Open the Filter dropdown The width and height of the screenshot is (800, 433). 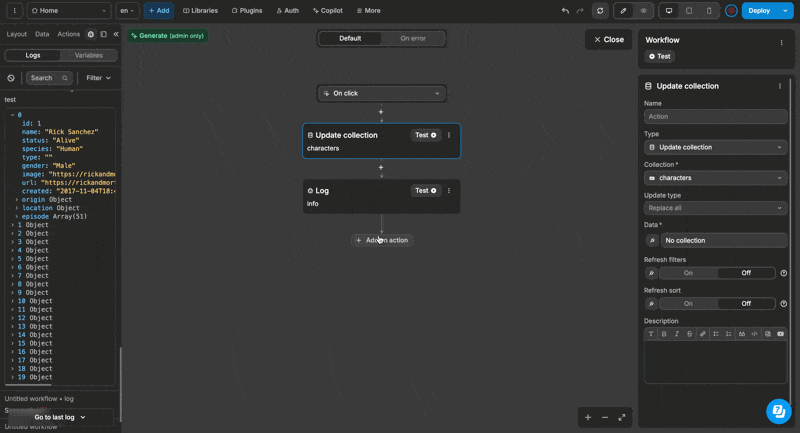[98, 78]
